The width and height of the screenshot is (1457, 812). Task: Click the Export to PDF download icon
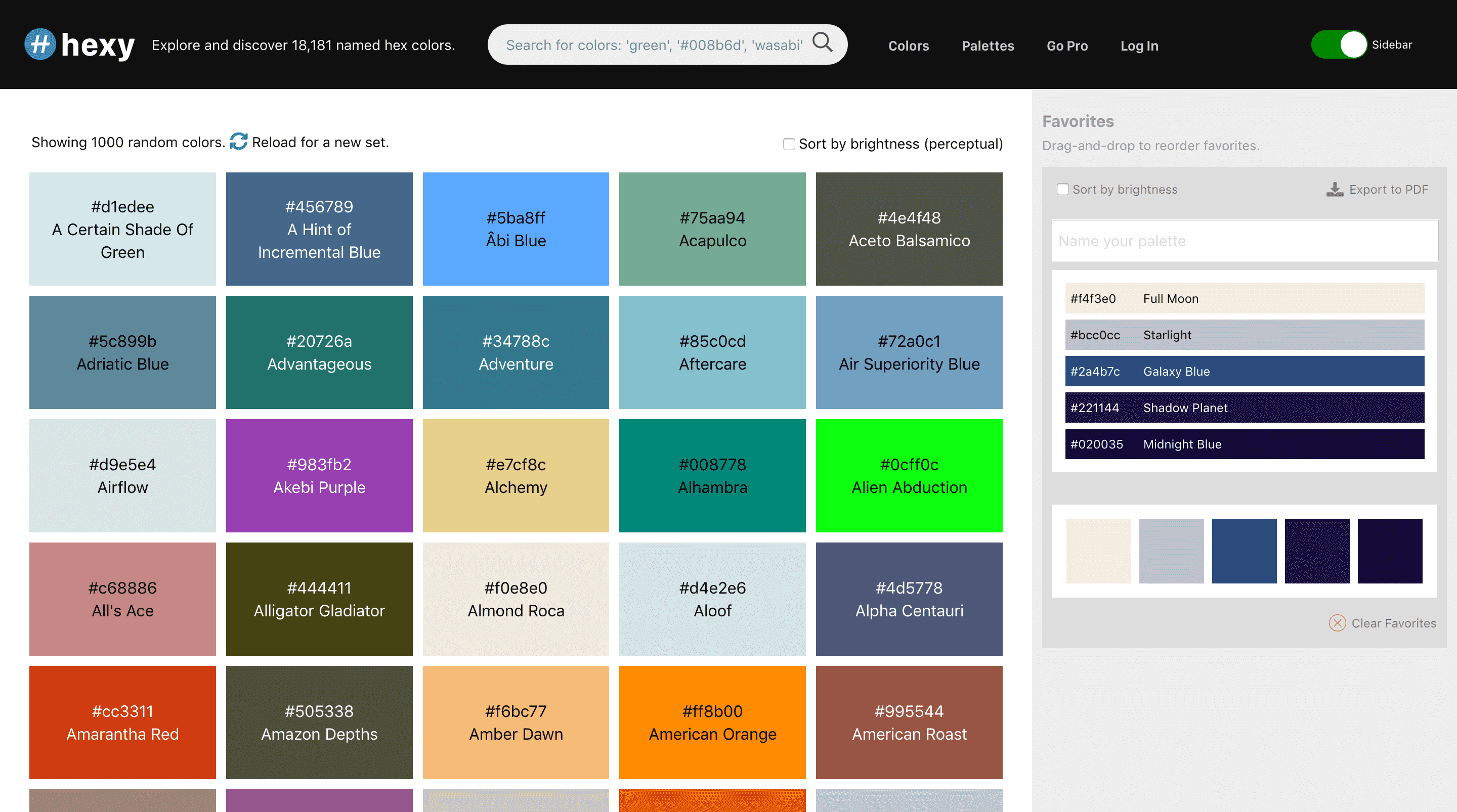(1334, 190)
